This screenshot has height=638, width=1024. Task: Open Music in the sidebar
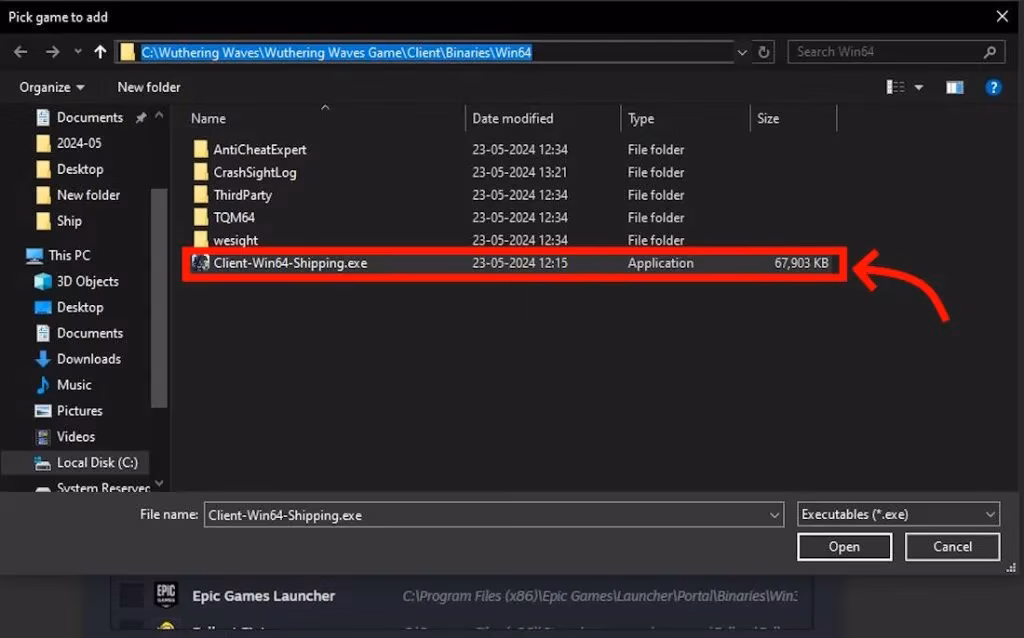pyautogui.click(x=63, y=385)
